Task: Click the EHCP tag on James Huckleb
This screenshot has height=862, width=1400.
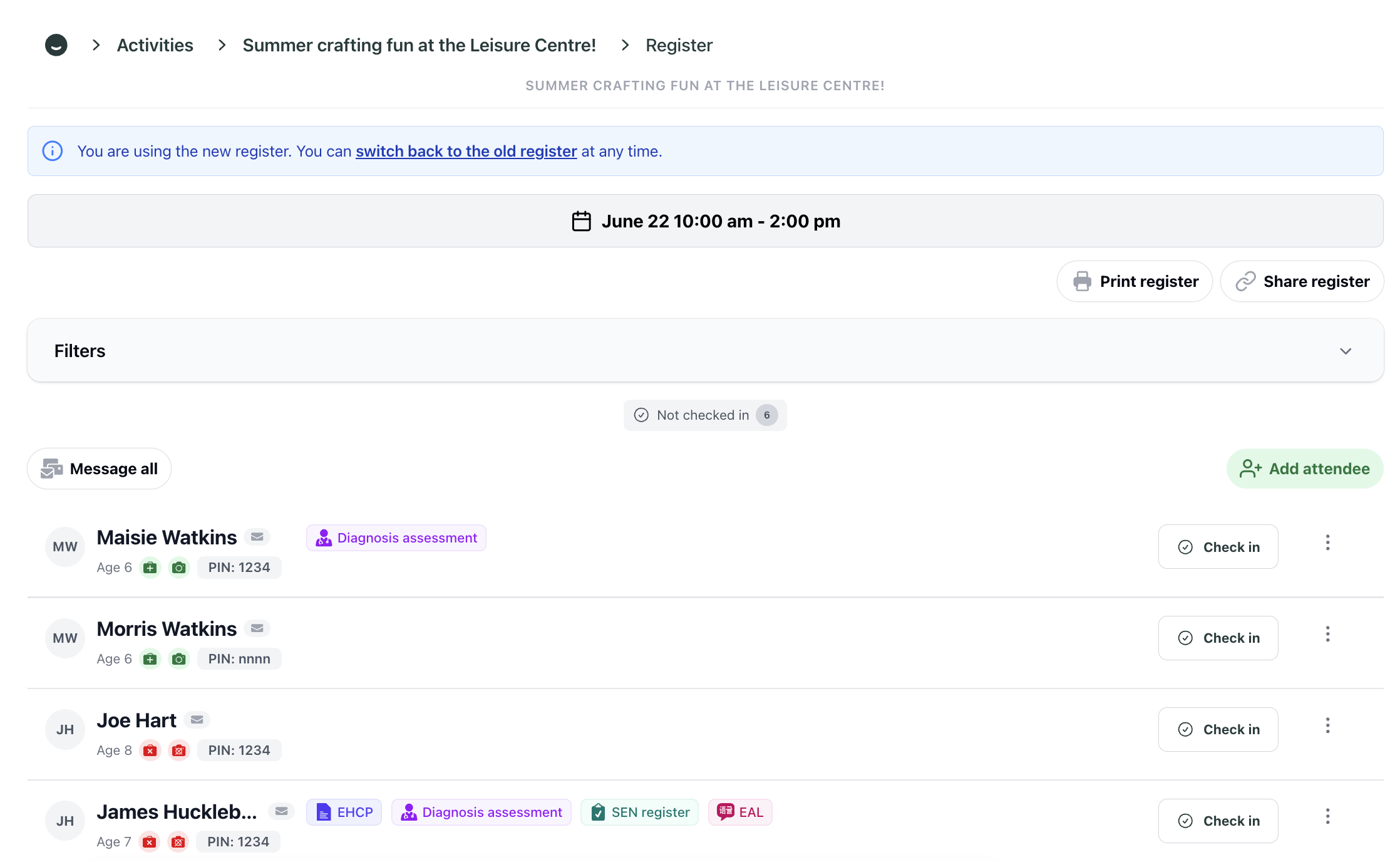Action: pos(344,813)
